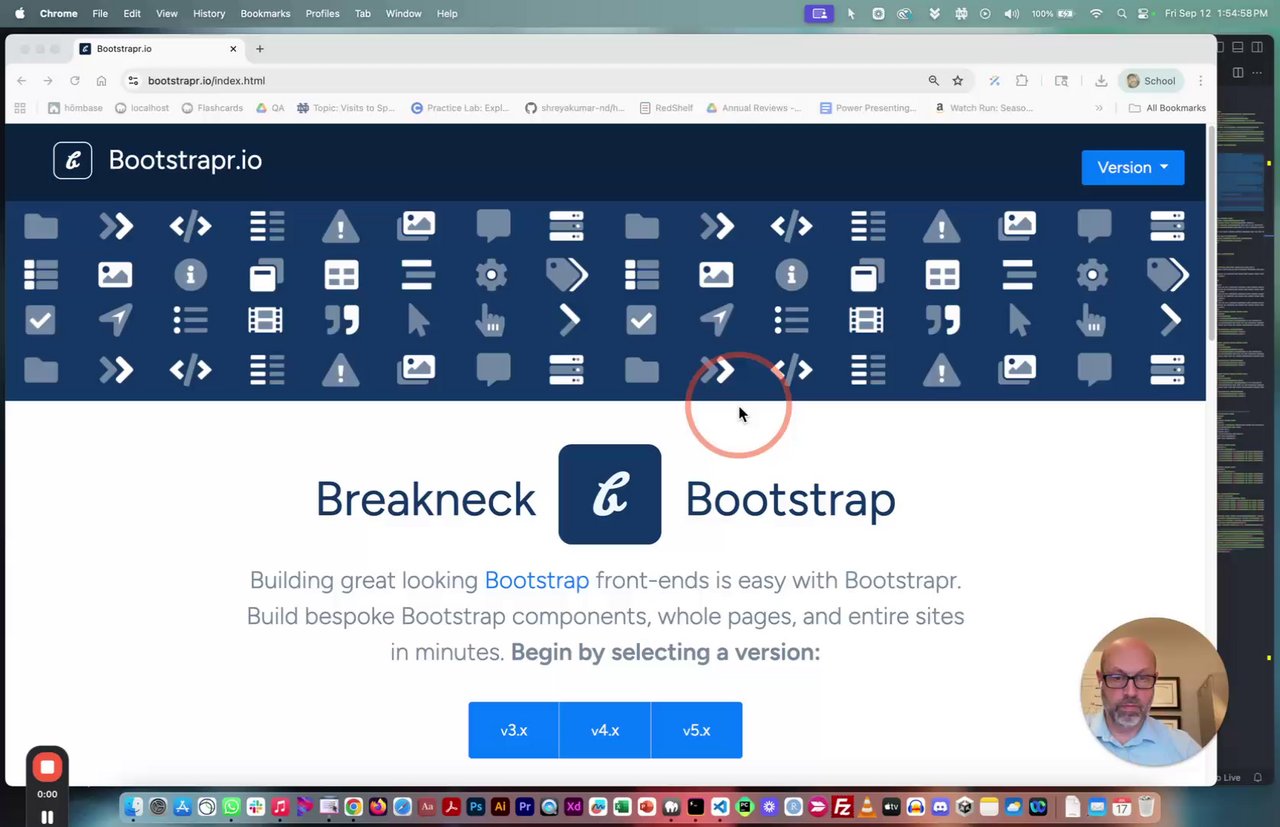Image resolution: width=1280 pixels, height=827 pixels.
Task: Open the Chrome extensions puzzle icon
Action: coord(1022,81)
